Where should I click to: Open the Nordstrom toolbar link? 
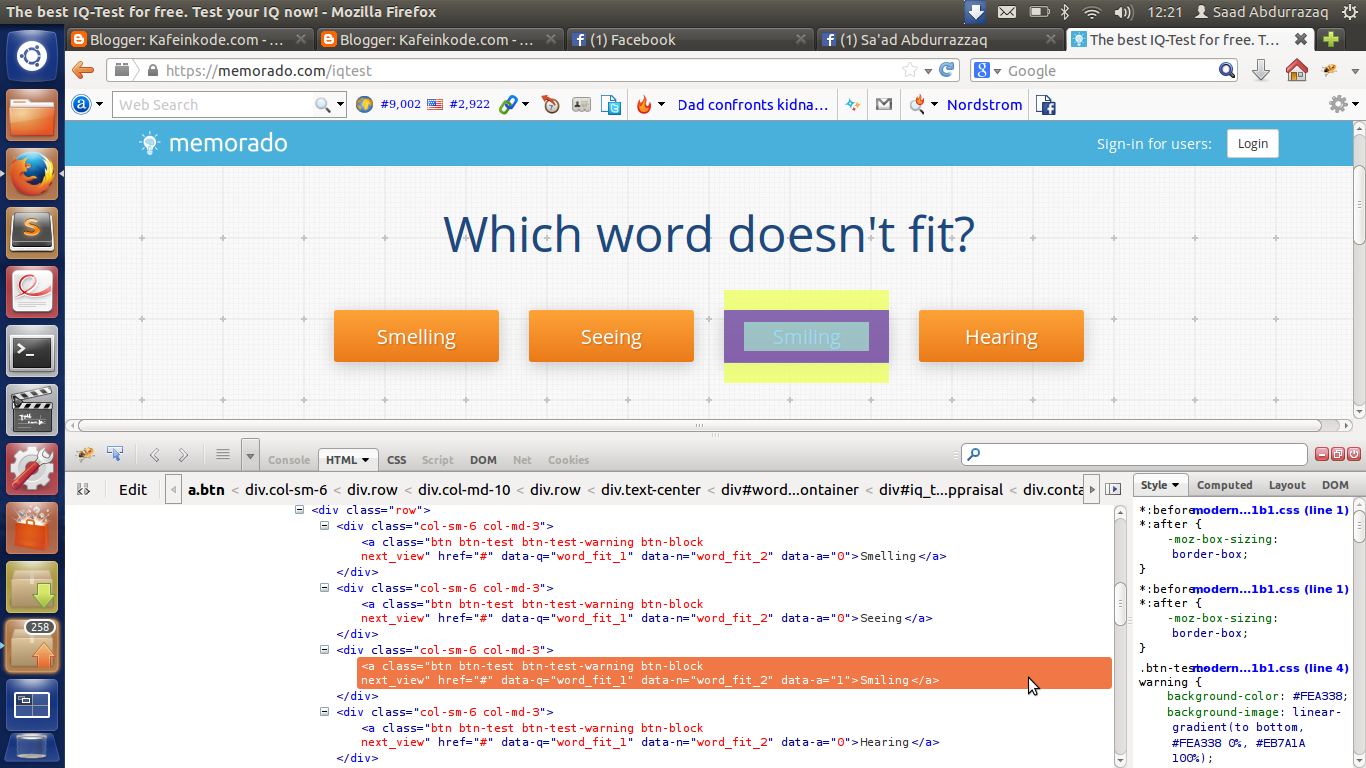[x=984, y=105]
